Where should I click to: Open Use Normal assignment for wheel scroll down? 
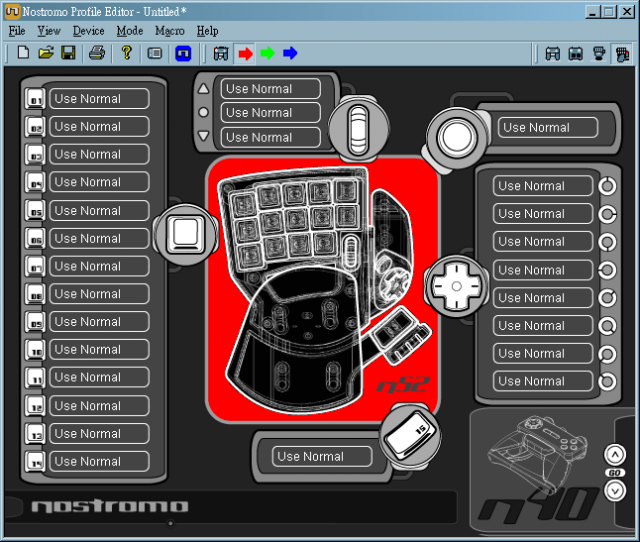pyautogui.click(x=271, y=138)
